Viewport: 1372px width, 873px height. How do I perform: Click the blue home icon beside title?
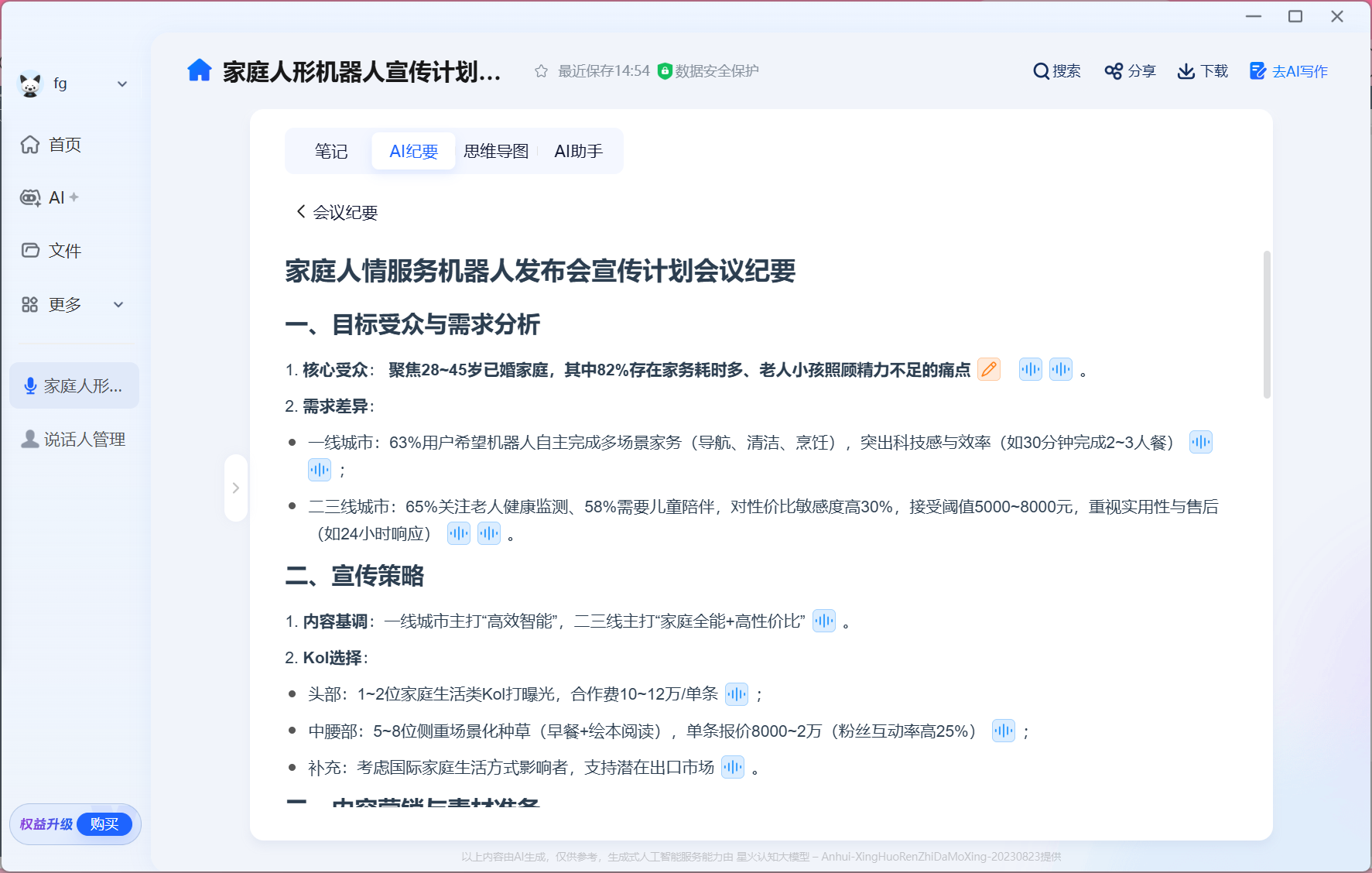tap(199, 70)
